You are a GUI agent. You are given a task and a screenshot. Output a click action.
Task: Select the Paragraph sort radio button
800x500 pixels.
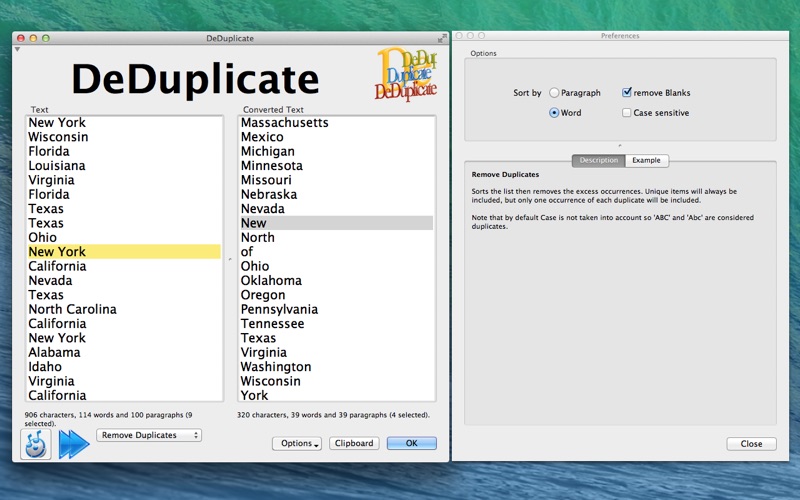click(554, 93)
